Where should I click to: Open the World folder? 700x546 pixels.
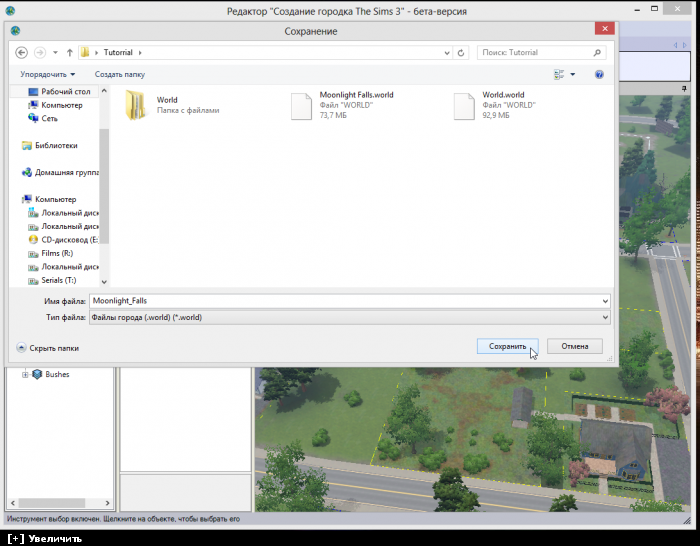pos(136,105)
